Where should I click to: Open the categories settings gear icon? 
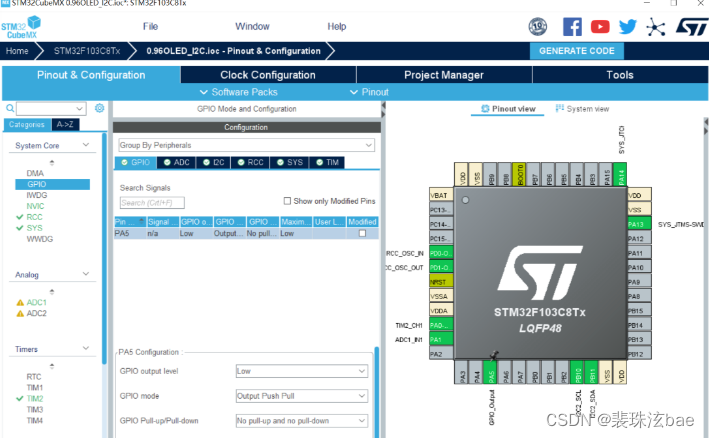[99, 108]
